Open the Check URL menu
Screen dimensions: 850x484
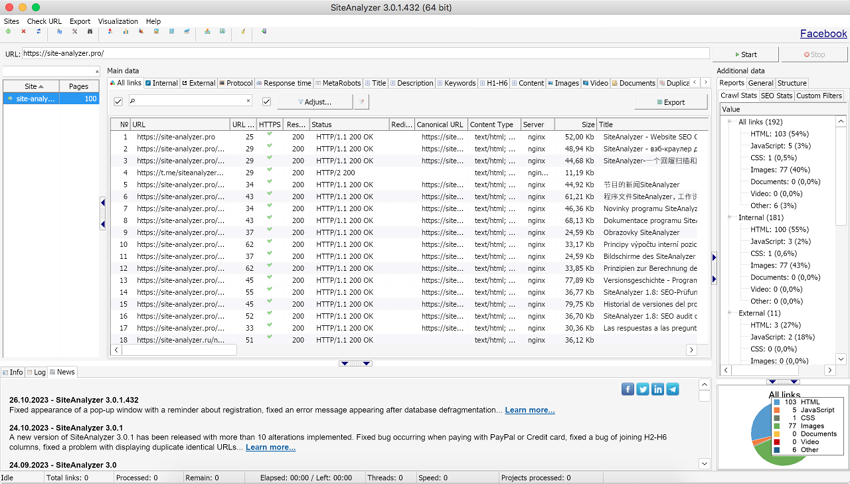[44, 21]
